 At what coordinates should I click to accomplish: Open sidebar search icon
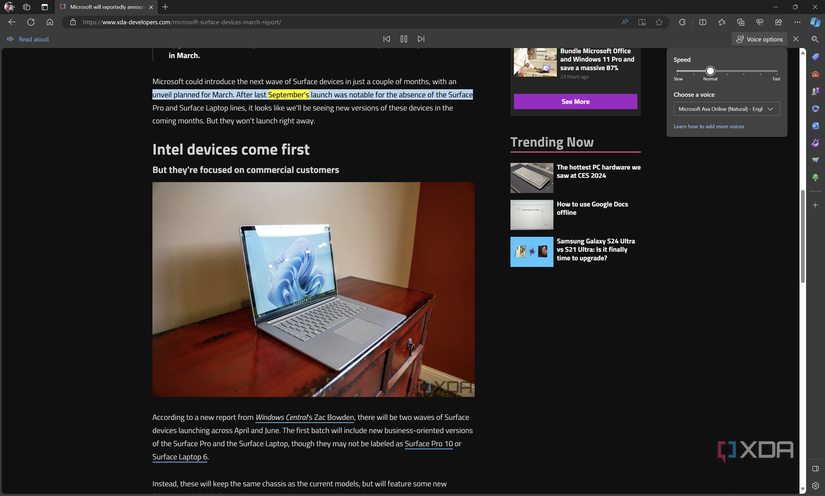coord(815,39)
